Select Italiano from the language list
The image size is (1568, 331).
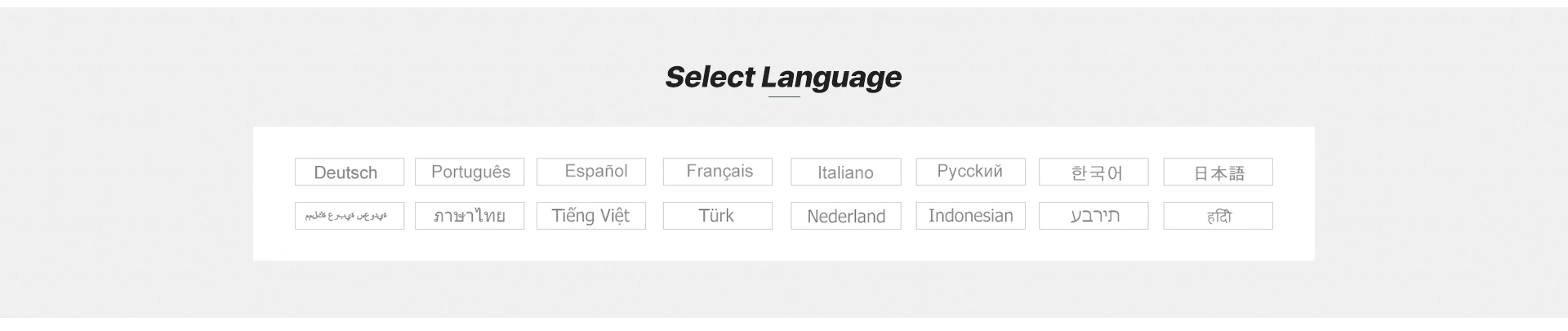click(845, 172)
